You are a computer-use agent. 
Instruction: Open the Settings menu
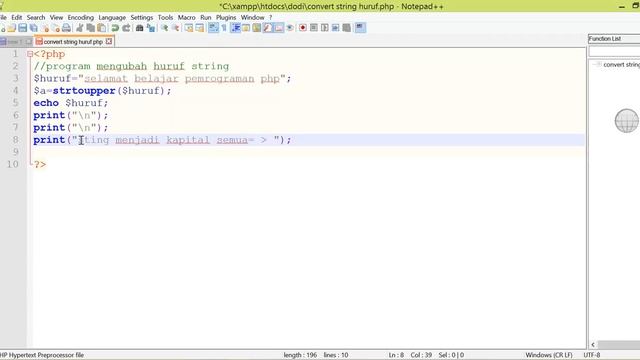(142, 18)
